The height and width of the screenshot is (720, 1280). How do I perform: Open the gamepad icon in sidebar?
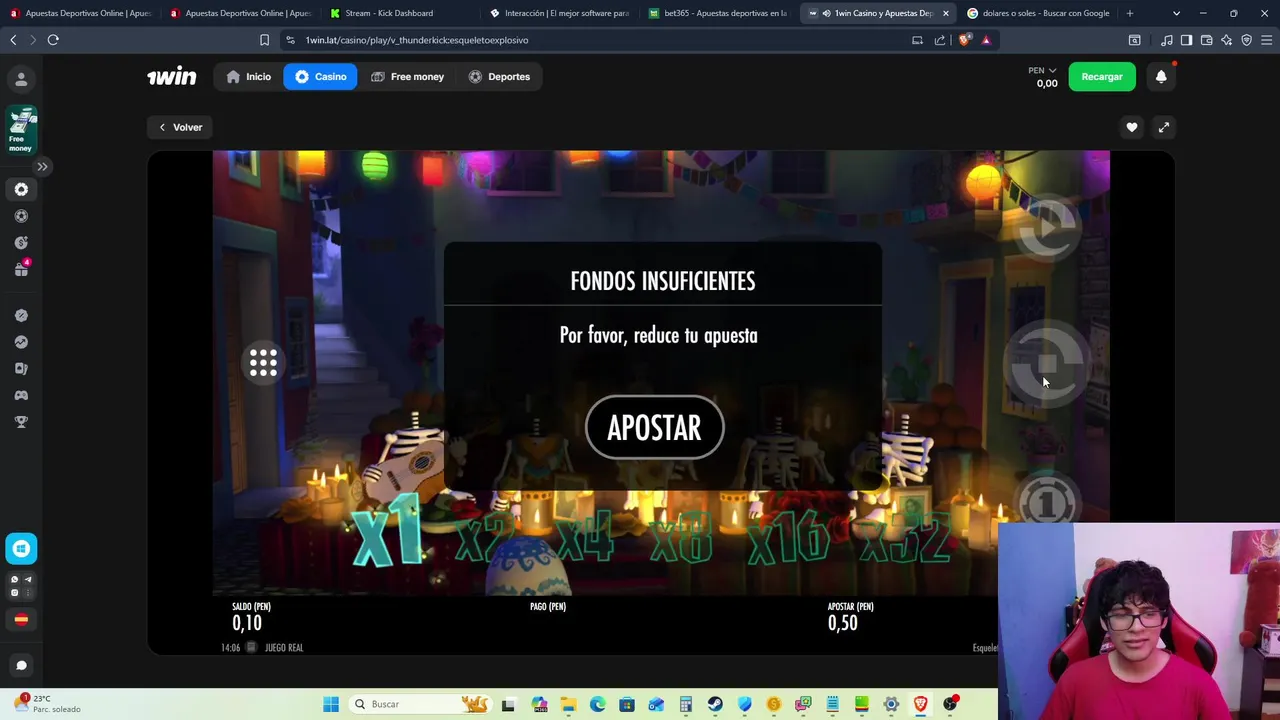[21, 395]
